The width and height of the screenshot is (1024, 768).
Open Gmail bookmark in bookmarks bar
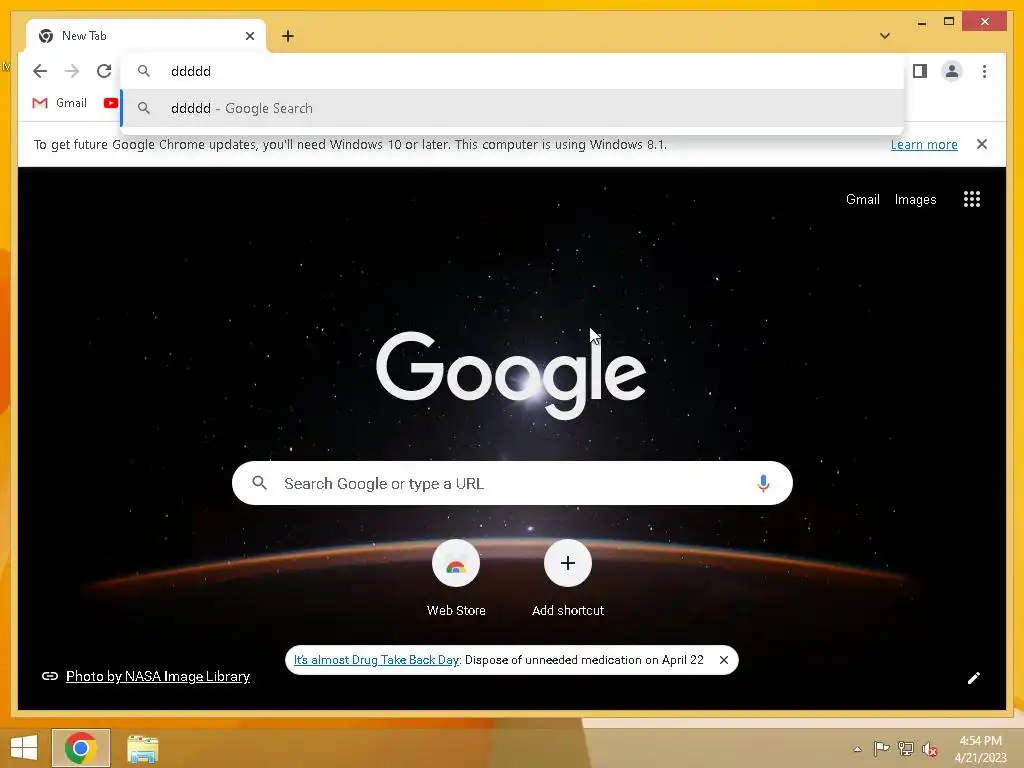(x=59, y=103)
